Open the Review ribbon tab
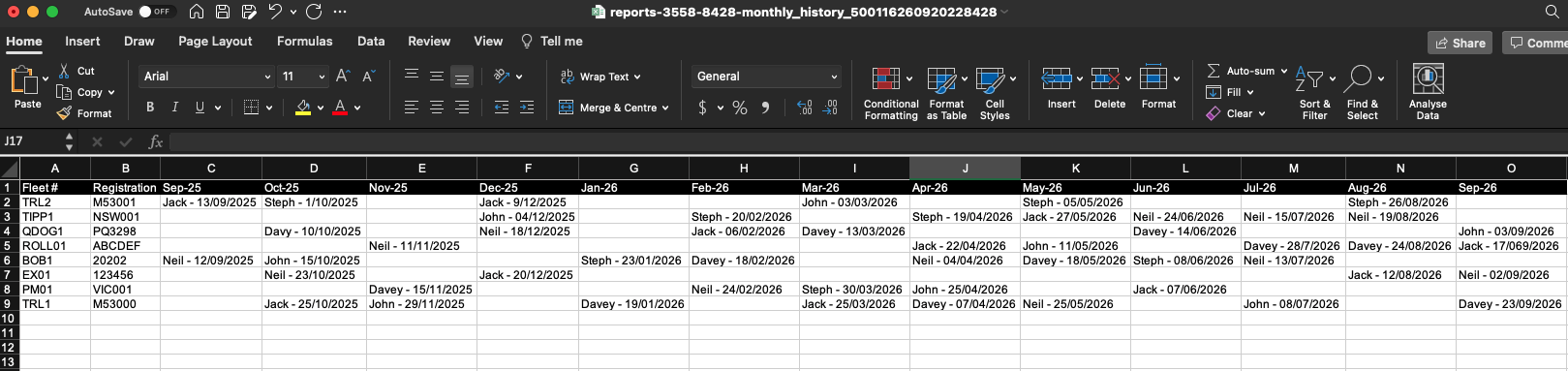 click(429, 41)
